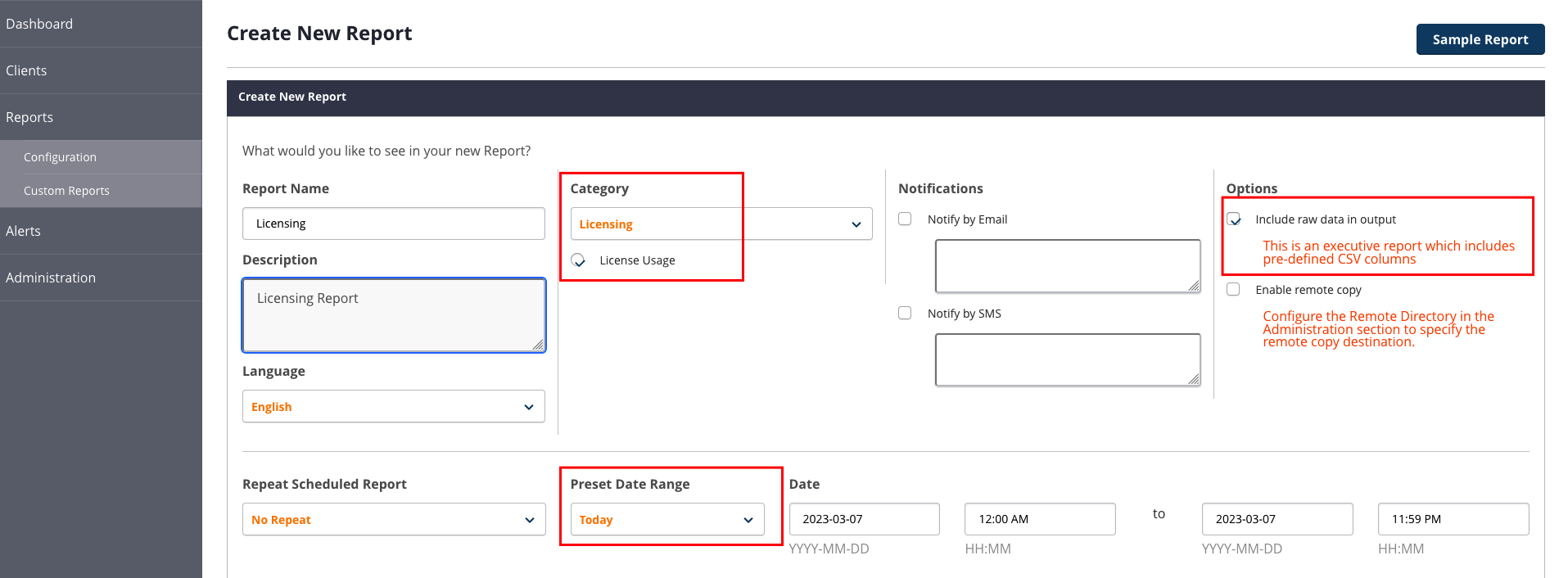Click the end date field after 'to'
The height and width of the screenshot is (578, 1568).
click(x=1277, y=519)
